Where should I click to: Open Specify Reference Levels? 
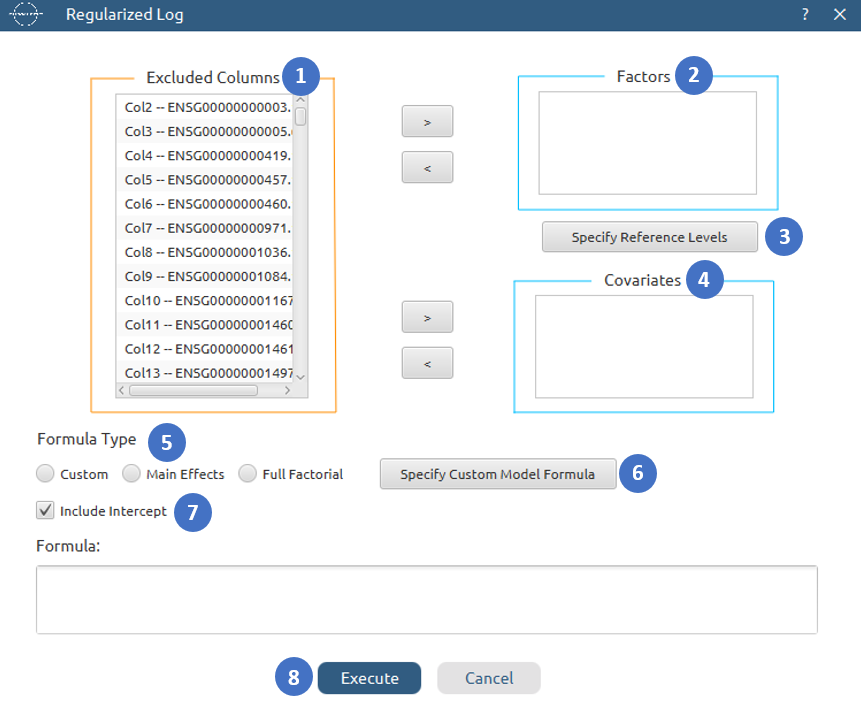(x=650, y=237)
